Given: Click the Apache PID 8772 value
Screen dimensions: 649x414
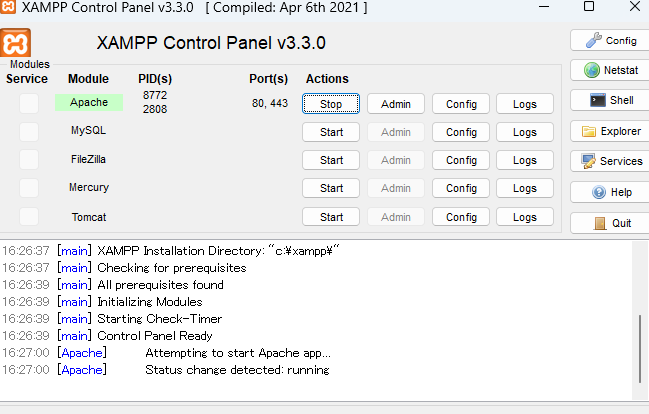Looking at the screenshot, I should pos(155,95).
